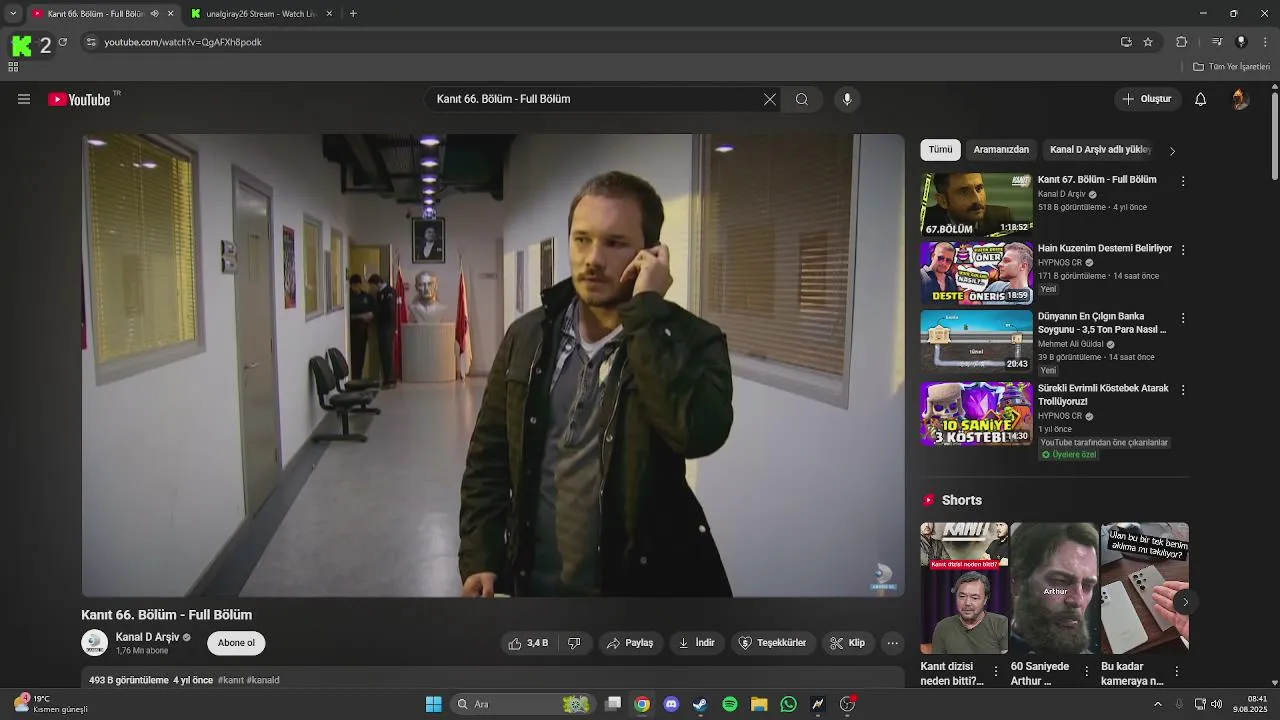Screen dimensions: 1280x720
Task: Select the Tümü filter chip
Action: coord(940,150)
